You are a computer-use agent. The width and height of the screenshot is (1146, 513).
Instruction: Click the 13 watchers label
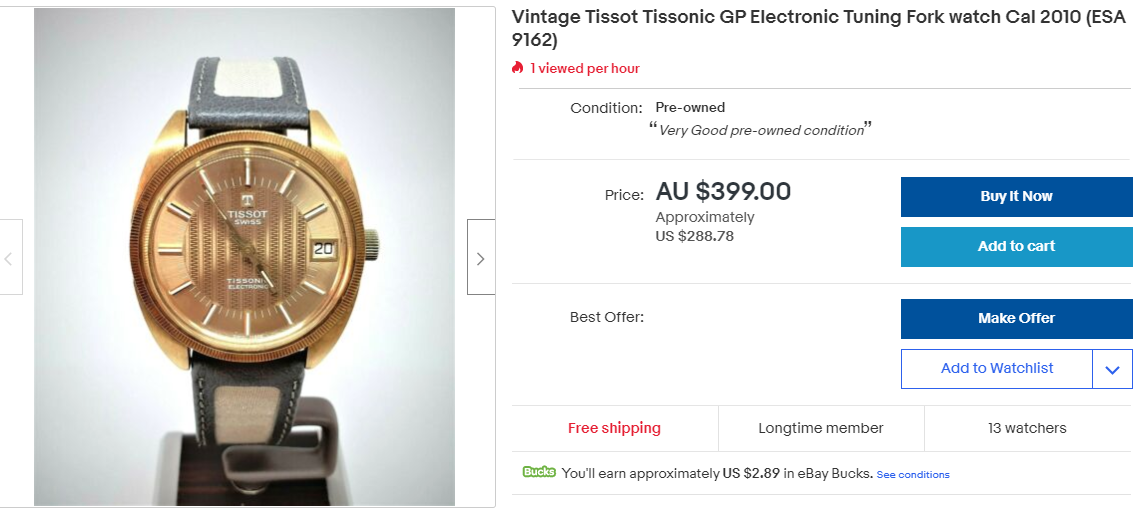(x=1027, y=428)
